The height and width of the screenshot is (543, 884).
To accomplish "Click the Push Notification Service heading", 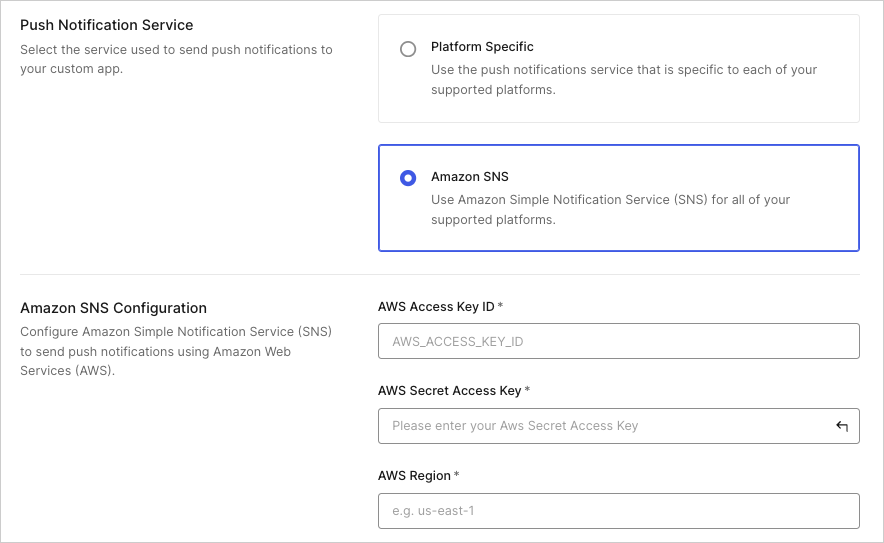I will (107, 25).
